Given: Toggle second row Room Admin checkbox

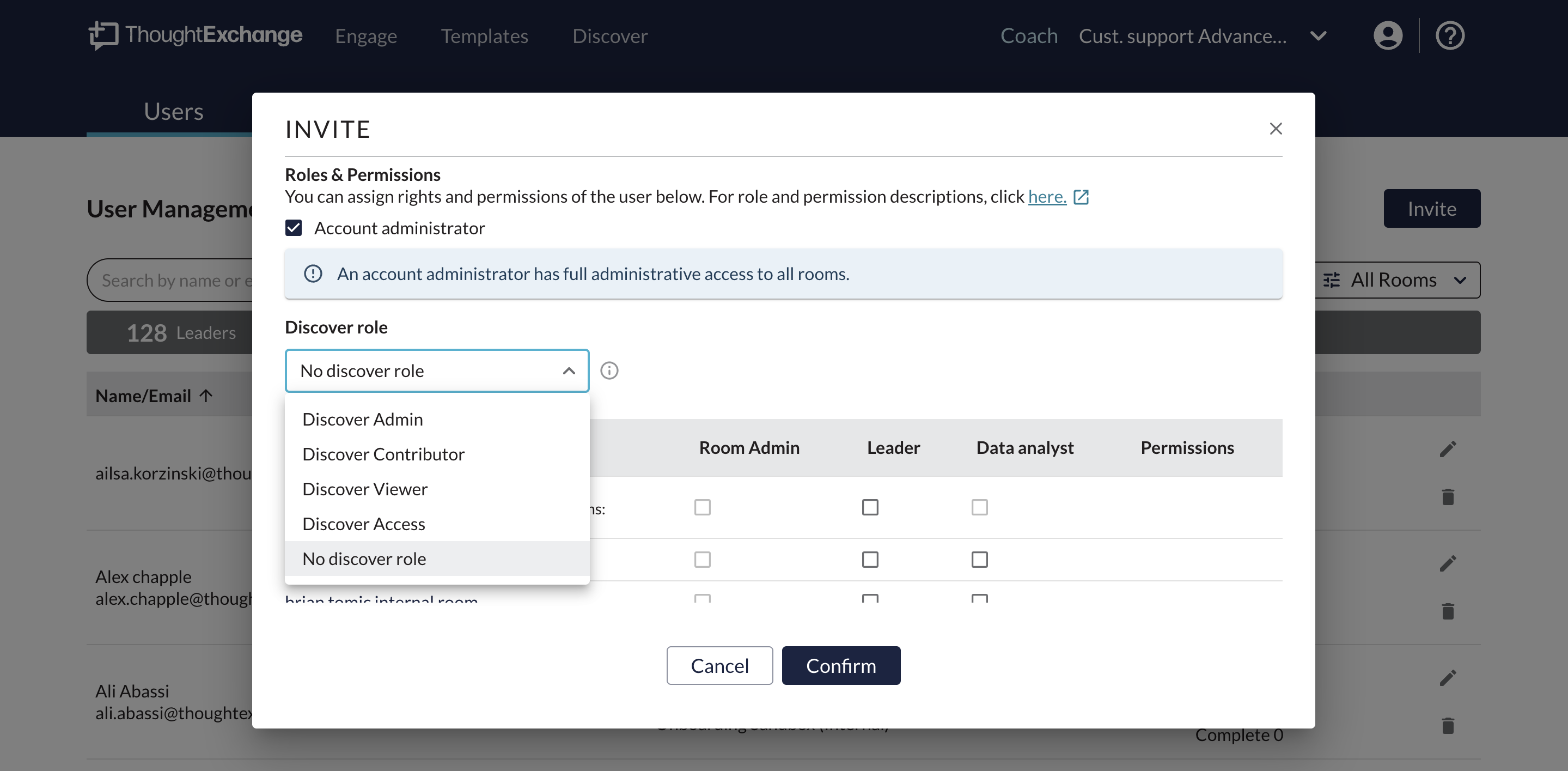Looking at the screenshot, I should [x=703, y=559].
